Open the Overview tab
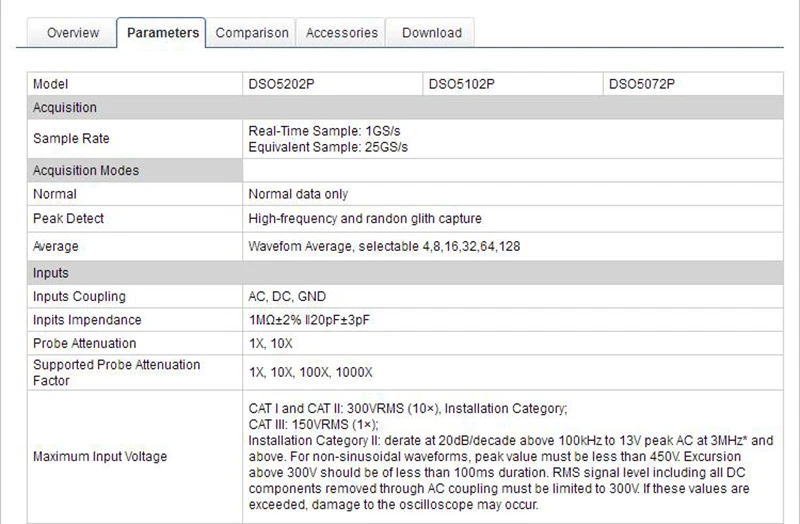Screen dimensions: 800x524 [x=72, y=33]
